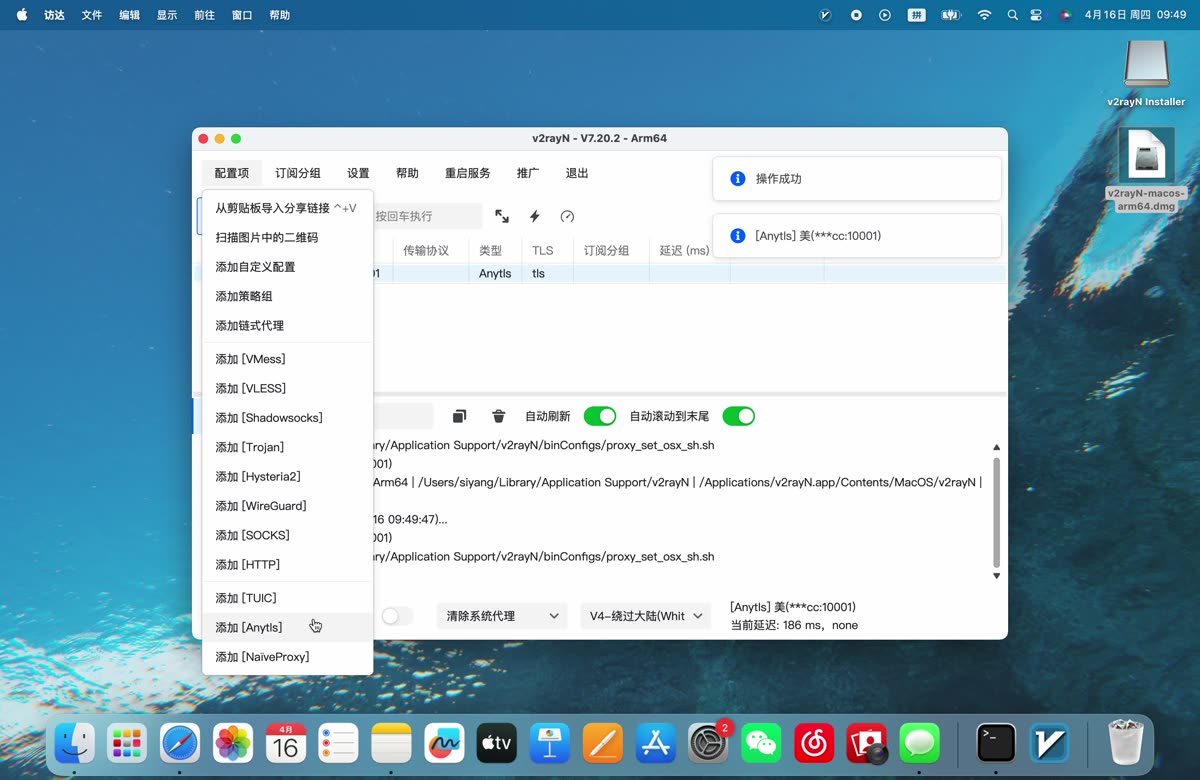Choose 添加自定义配置
Screen dimensions: 1200x780
coord(287,267)
